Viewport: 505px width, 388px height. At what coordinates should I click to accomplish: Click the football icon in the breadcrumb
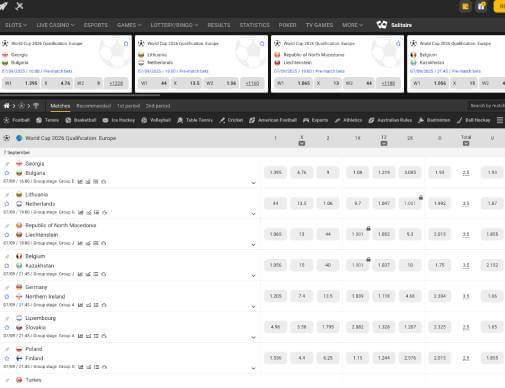21,106
